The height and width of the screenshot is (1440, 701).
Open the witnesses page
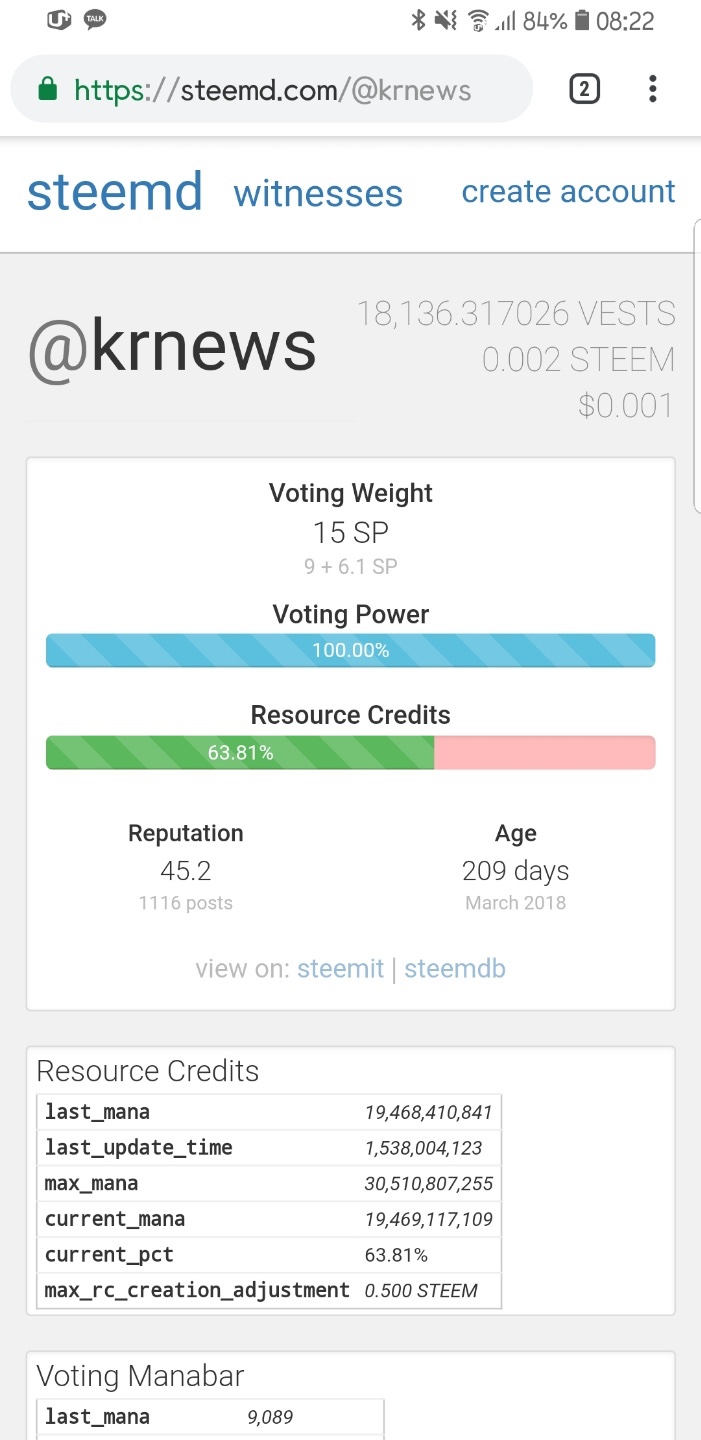318,193
